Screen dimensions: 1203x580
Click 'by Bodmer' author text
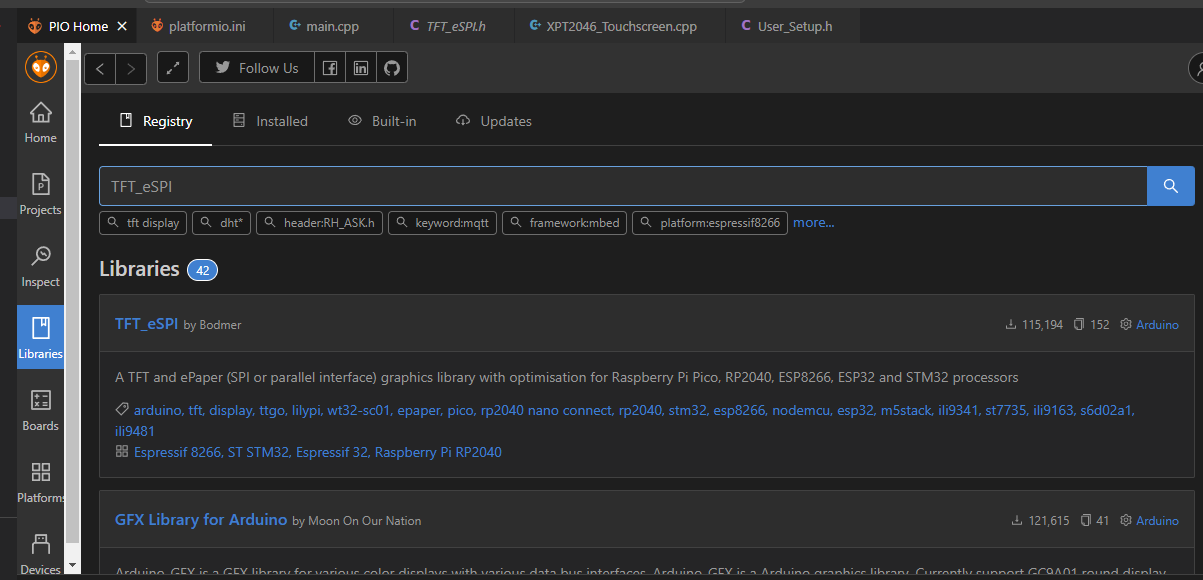tap(213, 325)
